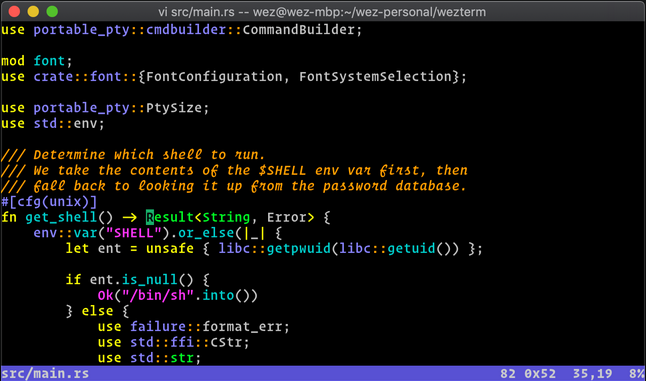646x381 pixels.
Task: Click 'getuid' in the libc call
Action: coord(412,249)
